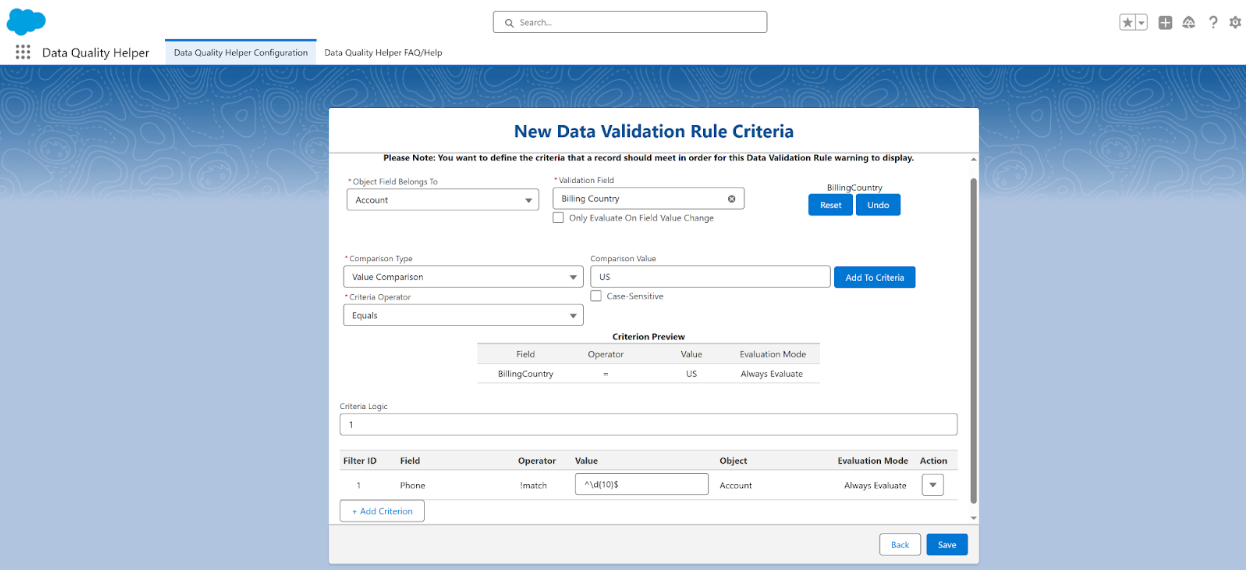Toggle the Case-Sensitive checkbox
The width and height of the screenshot is (1246, 570).
point(596,296)
